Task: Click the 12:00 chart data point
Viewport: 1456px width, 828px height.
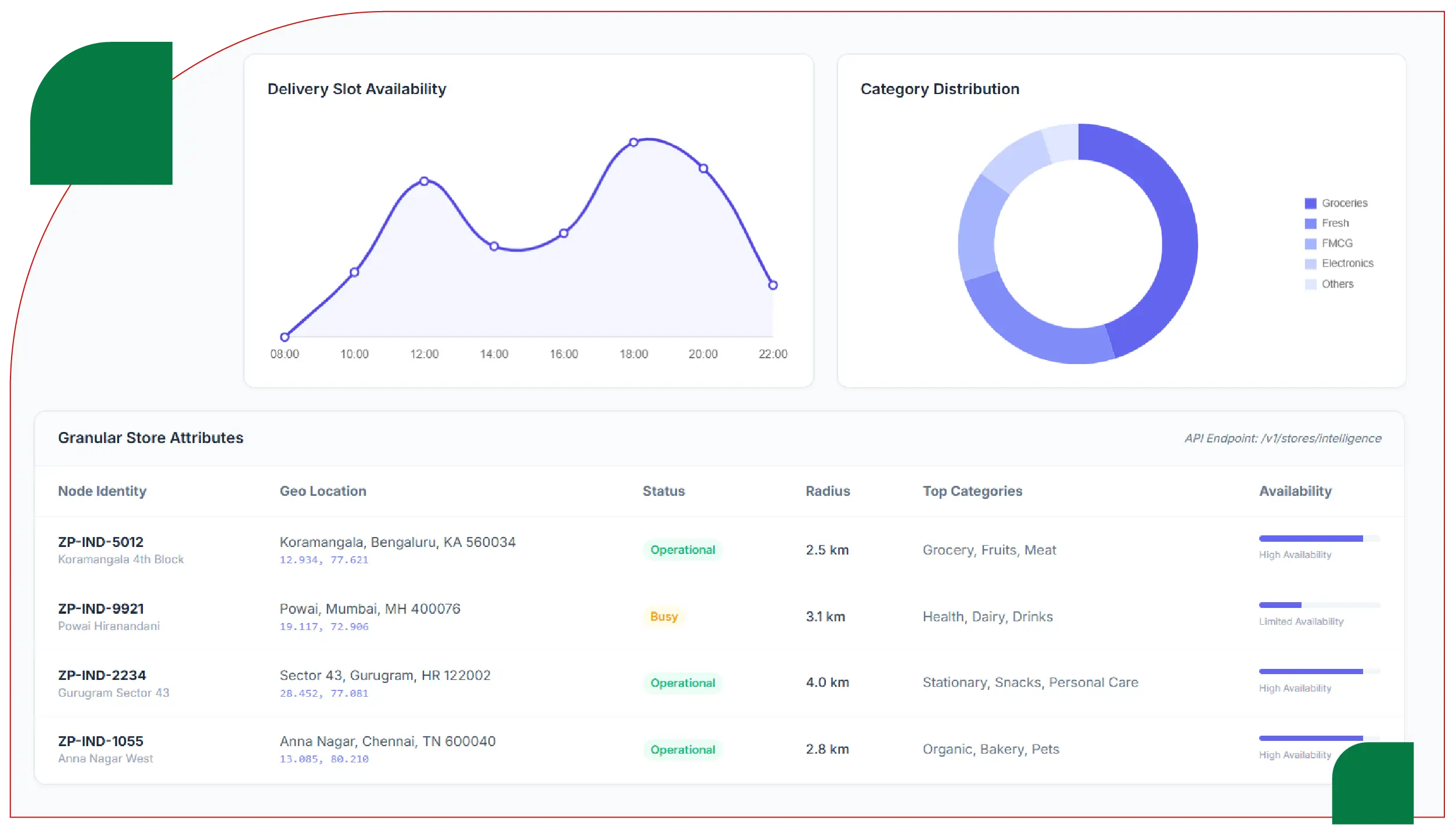Action: [424, 181]
